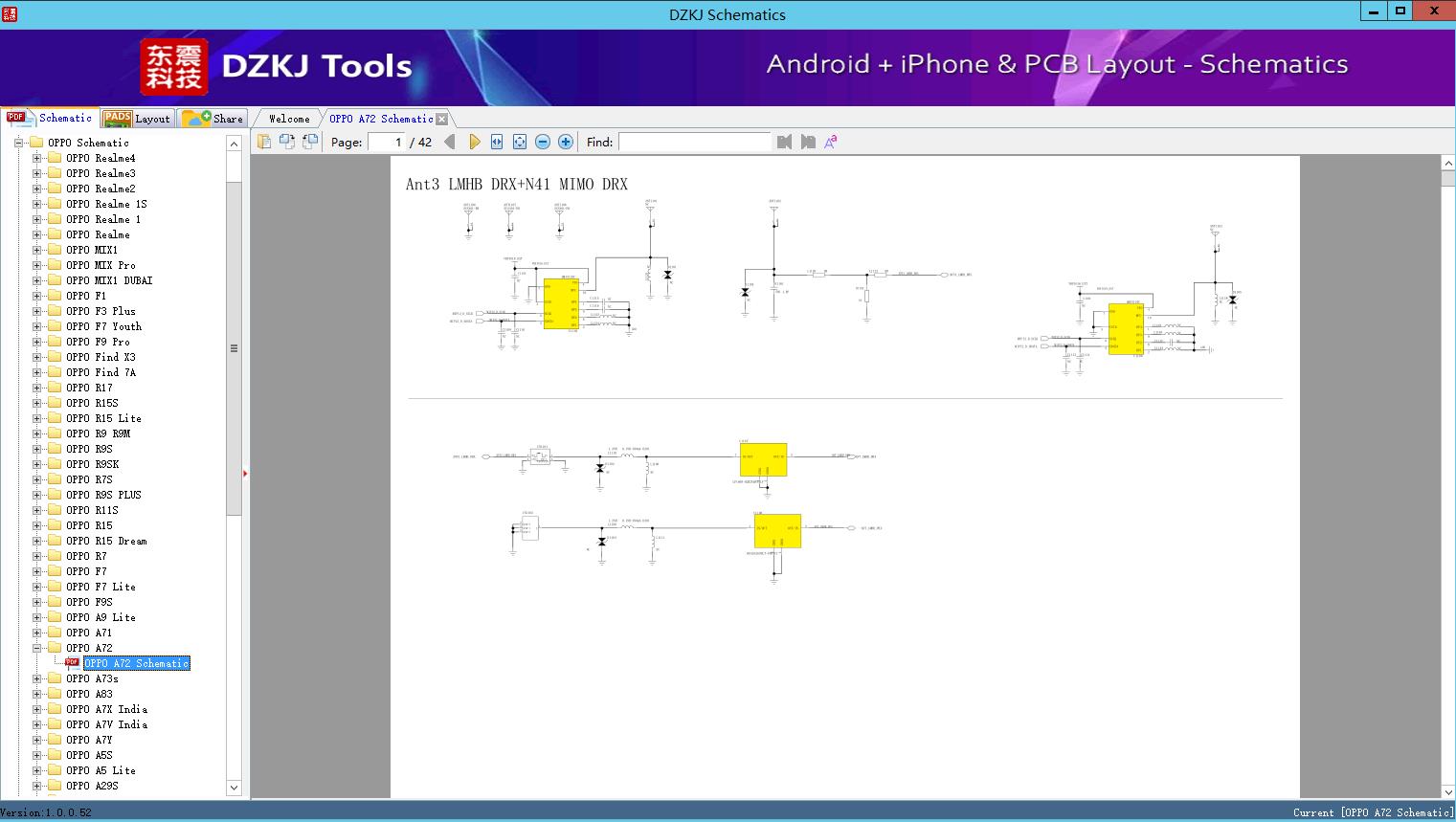Screen dimensions: 1456x822
Task: Click the Find search box
Action: coord(695,142)
